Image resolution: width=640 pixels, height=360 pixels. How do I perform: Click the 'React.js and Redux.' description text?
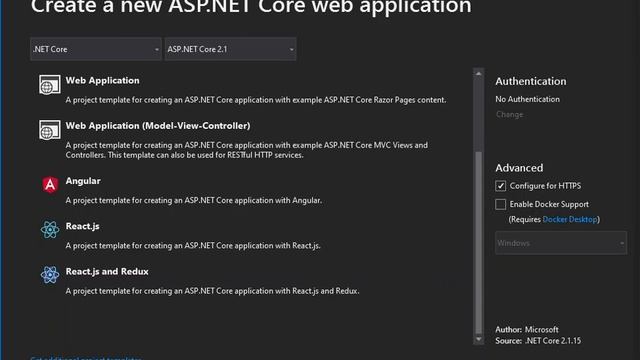[212, 291]
